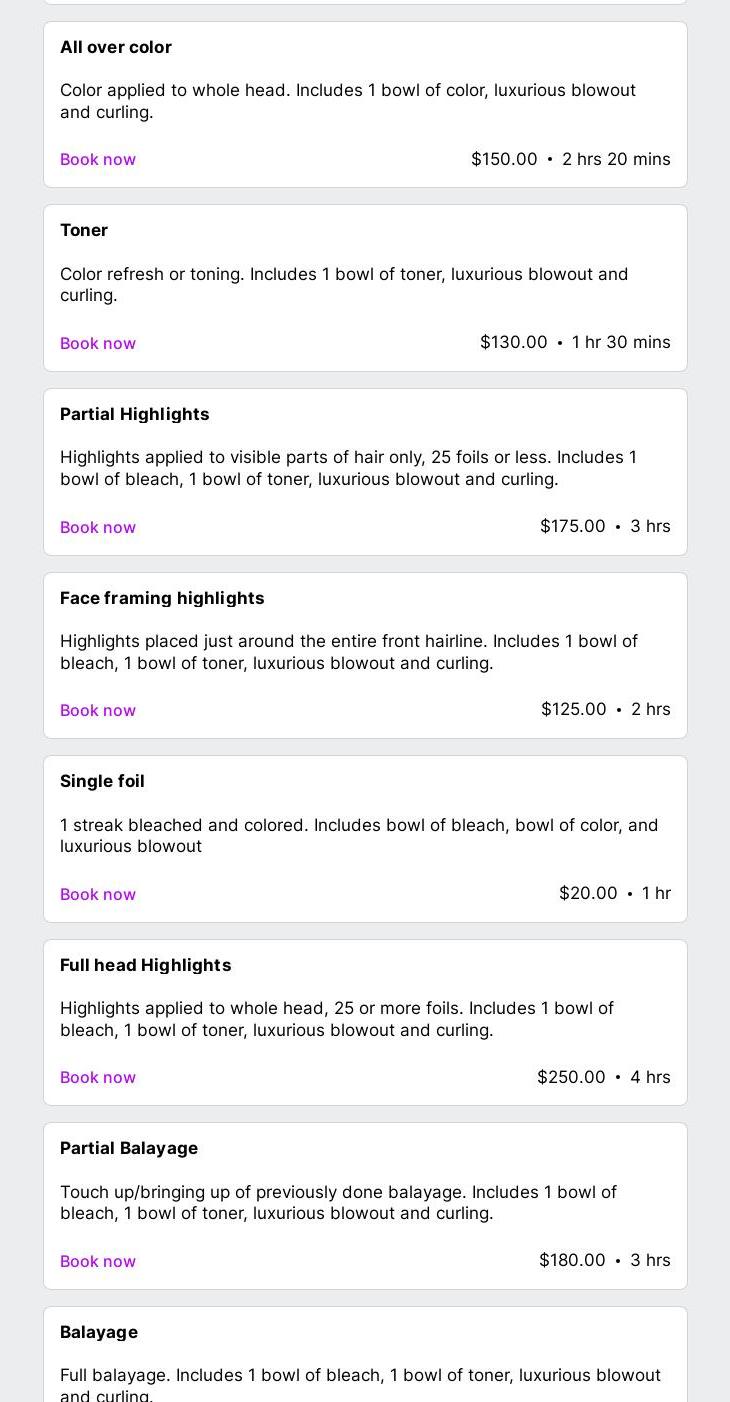Select the Toner service title

tap(84, 230)
